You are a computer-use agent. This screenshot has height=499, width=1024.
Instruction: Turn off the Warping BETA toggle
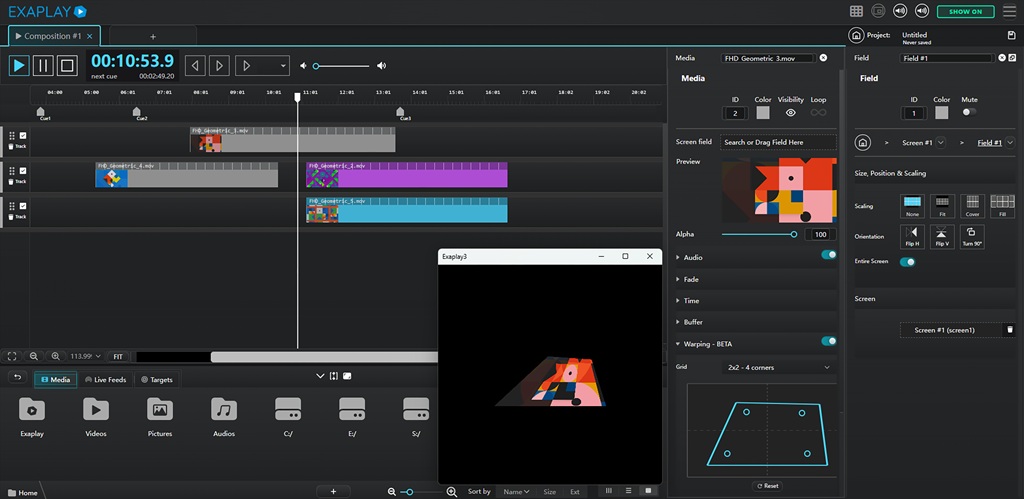click(x=828, y=341)
